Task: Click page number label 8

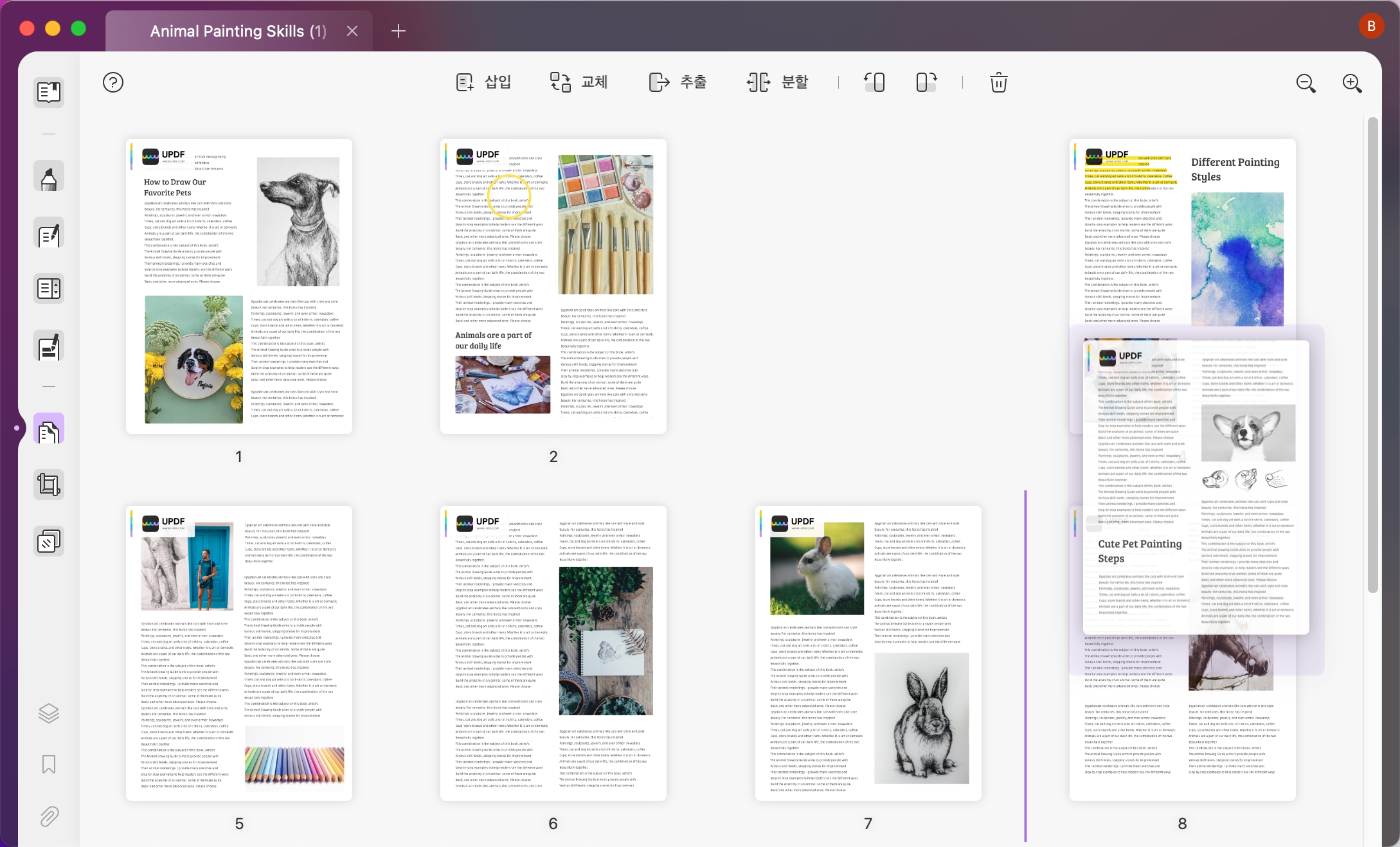Action: pos(1182,823)
